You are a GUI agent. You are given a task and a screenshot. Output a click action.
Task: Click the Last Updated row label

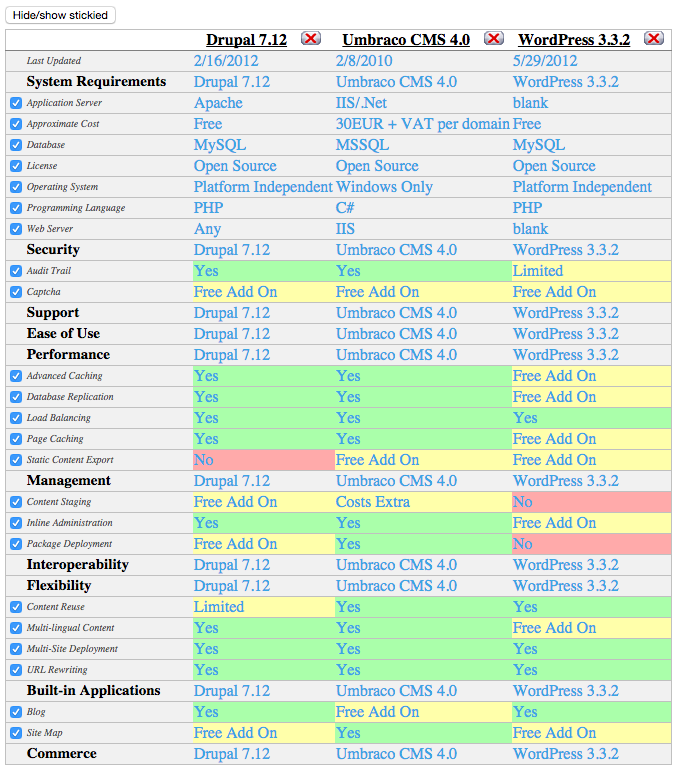54,61
